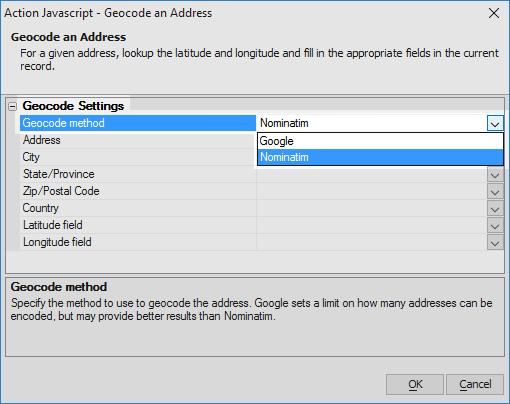The width and height of the screenshot is (510, 404).
Task: Open the State/Province field dropdown
Action: tap(495, 174)
